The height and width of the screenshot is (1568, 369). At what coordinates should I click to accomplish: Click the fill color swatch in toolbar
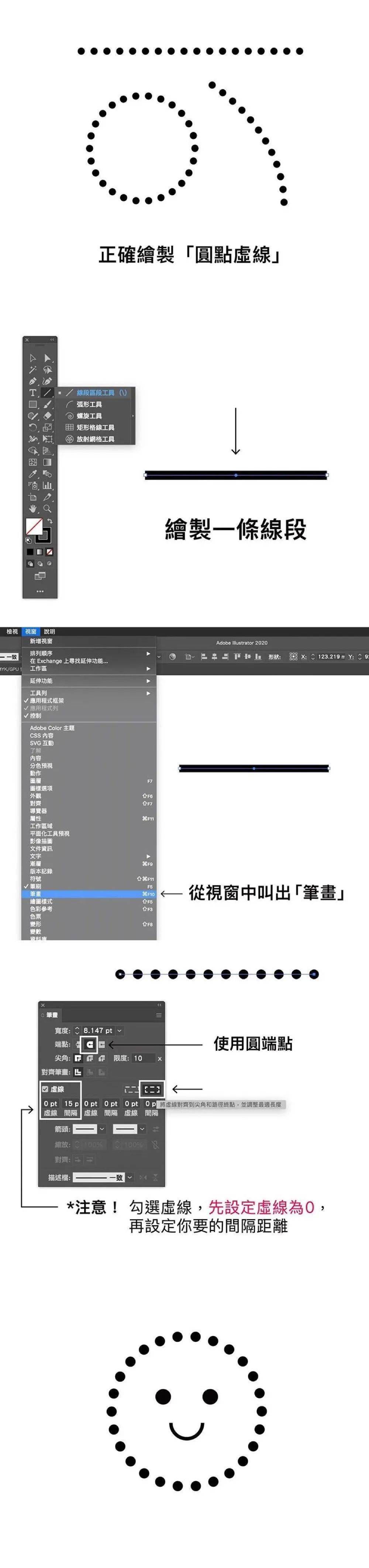click(34, 526)
